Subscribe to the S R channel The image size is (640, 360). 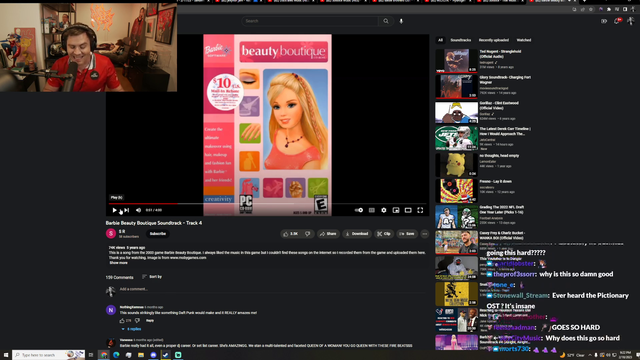click(158, 234)
